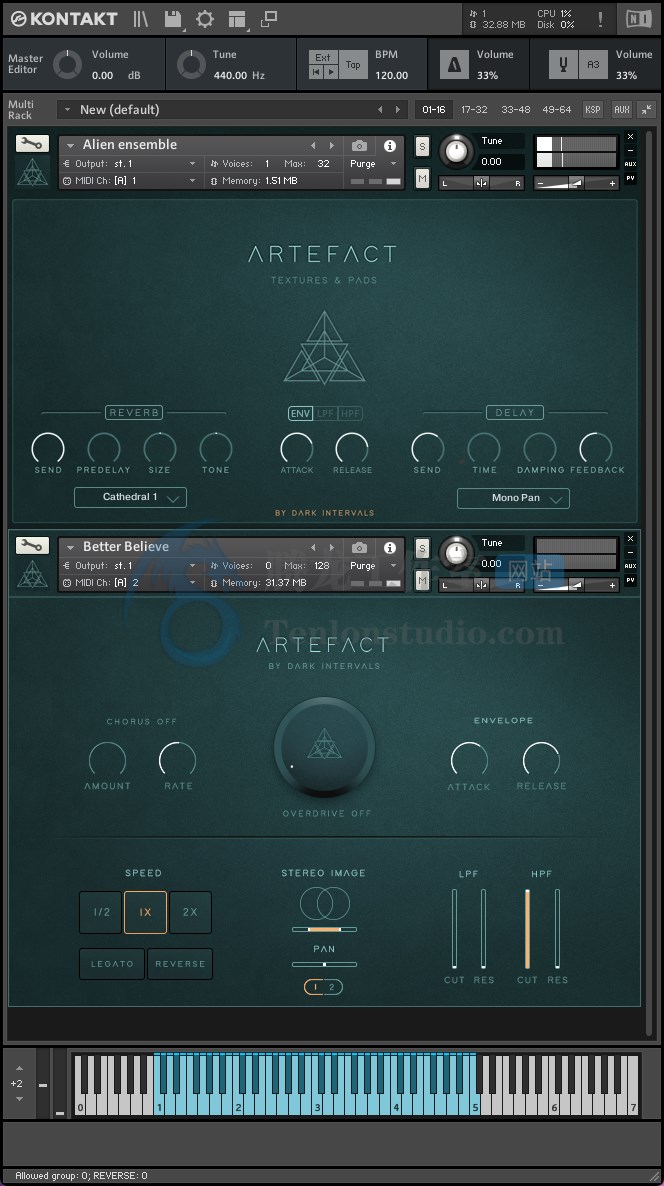Toggle the metronome icon
The height and width of the screenshot is (1186, 664).
coord(454,65)
